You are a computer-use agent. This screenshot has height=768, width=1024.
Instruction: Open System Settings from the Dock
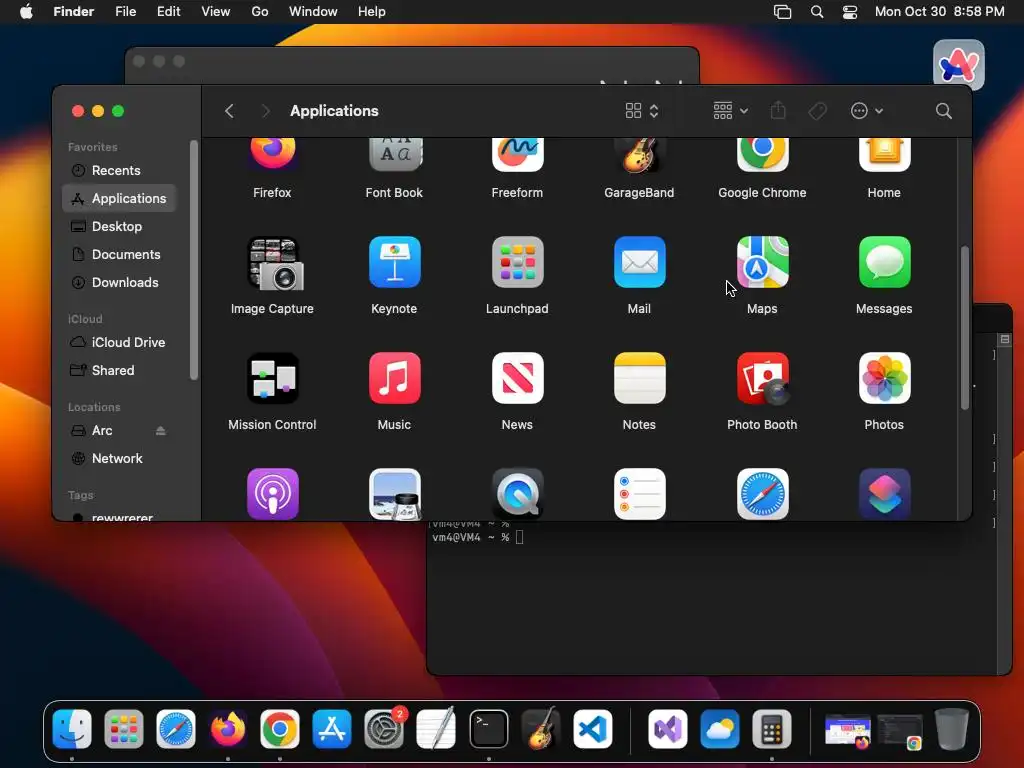coord(384,729)
